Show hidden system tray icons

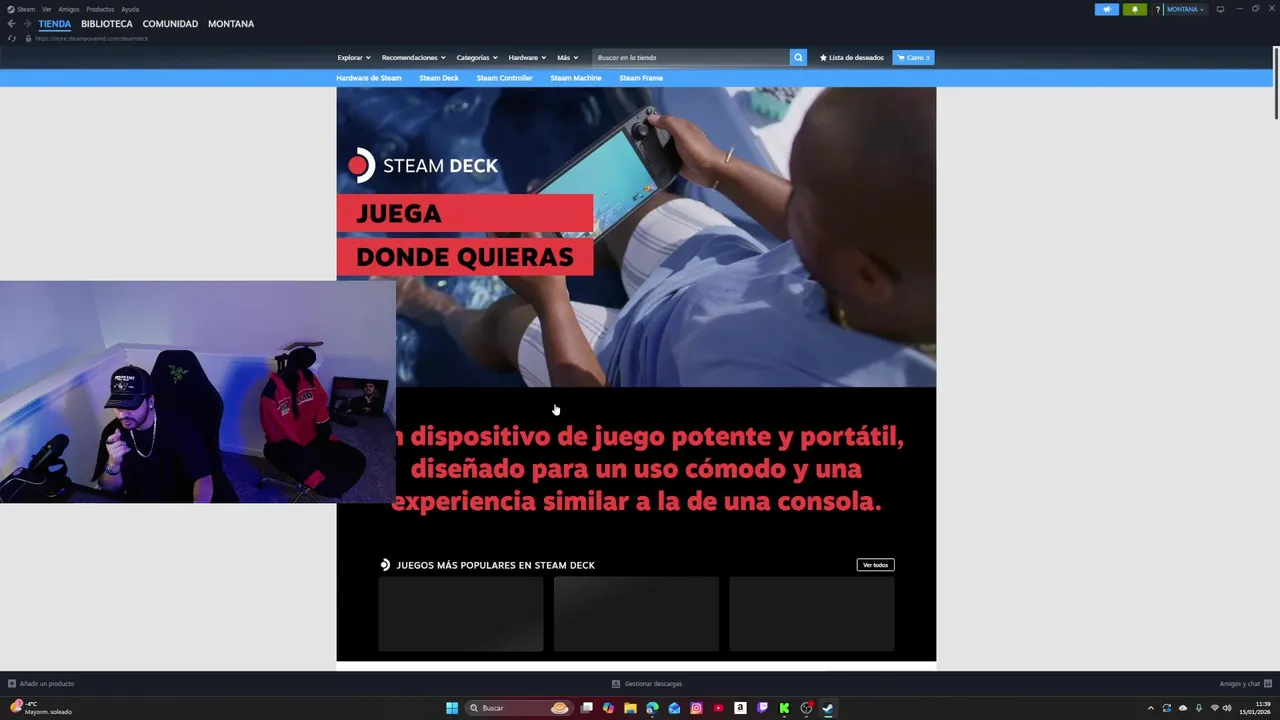pyautogui.click(x=1150, y=708)
